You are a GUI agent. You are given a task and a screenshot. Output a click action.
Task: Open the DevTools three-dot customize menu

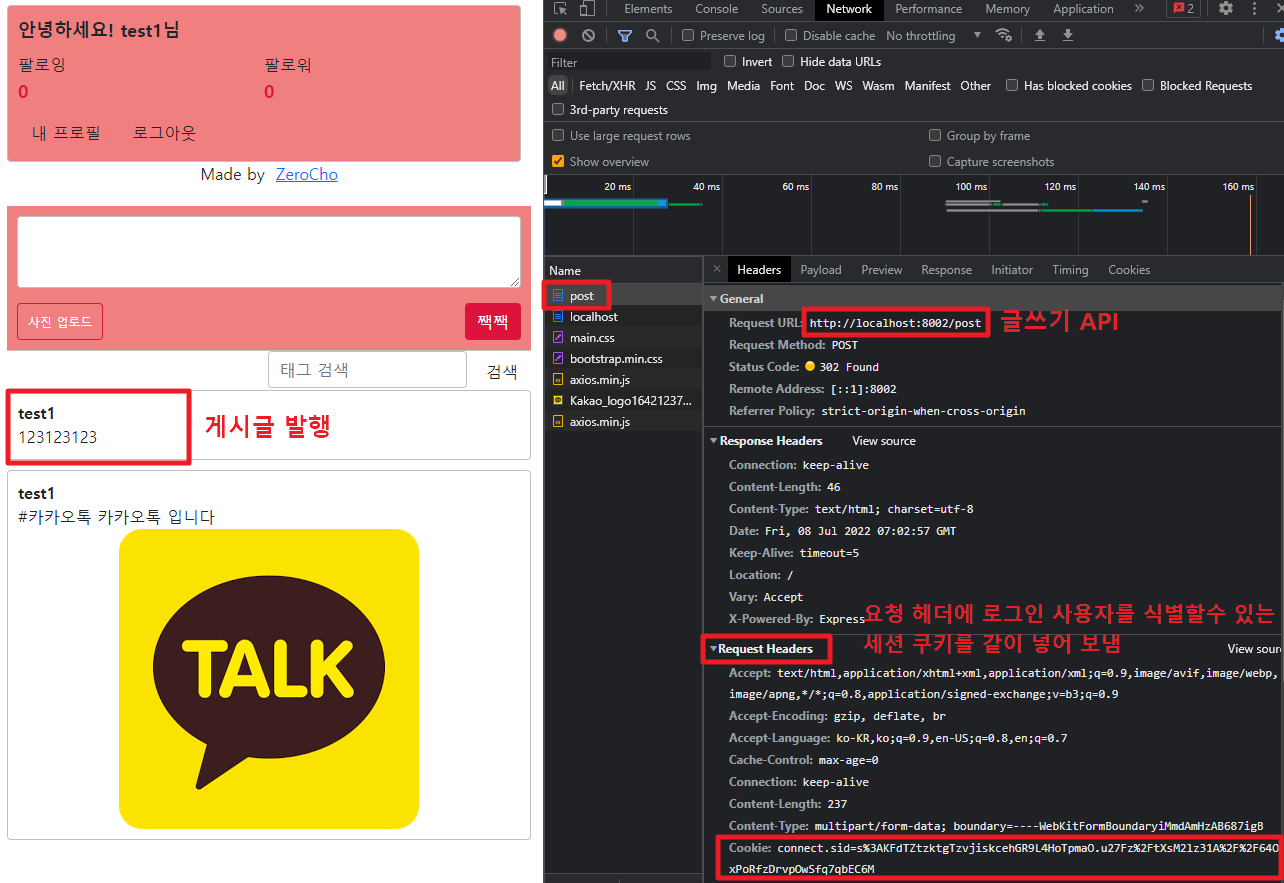(x=1254, y=9)
